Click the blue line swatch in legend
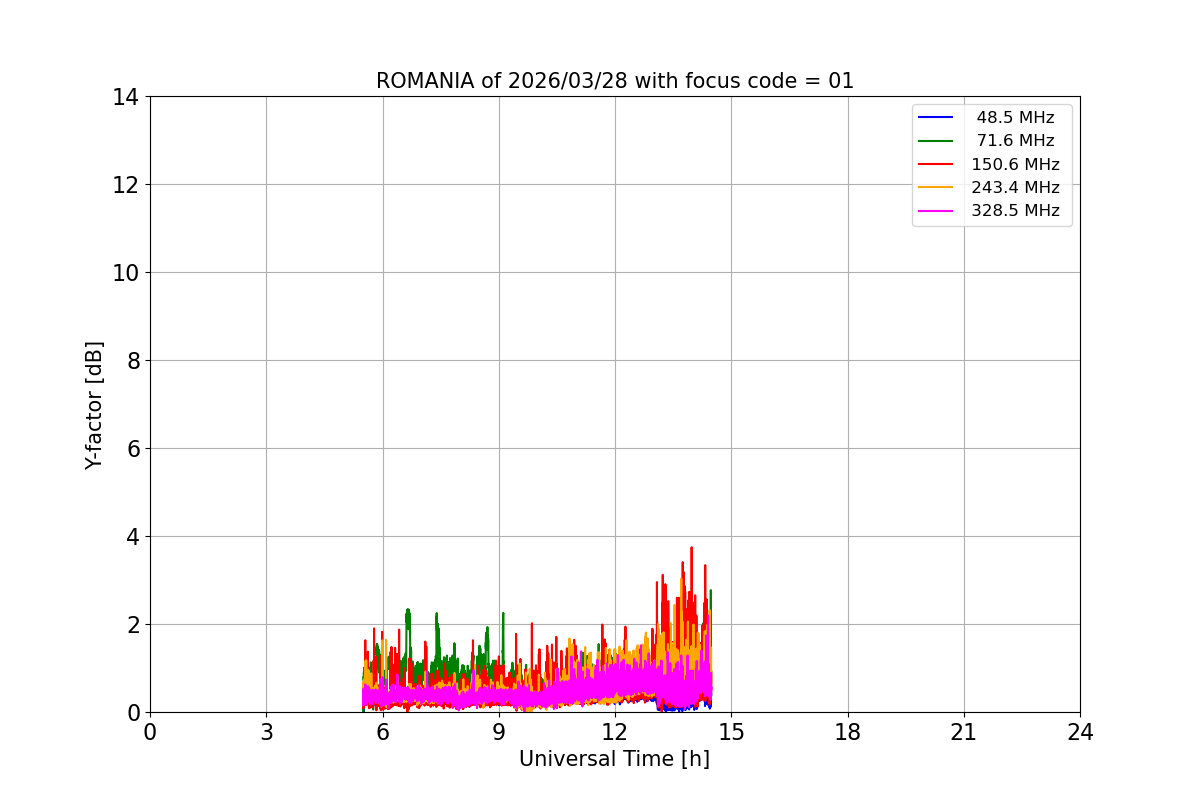The image size is (1200, 800). tap(936, 118)
